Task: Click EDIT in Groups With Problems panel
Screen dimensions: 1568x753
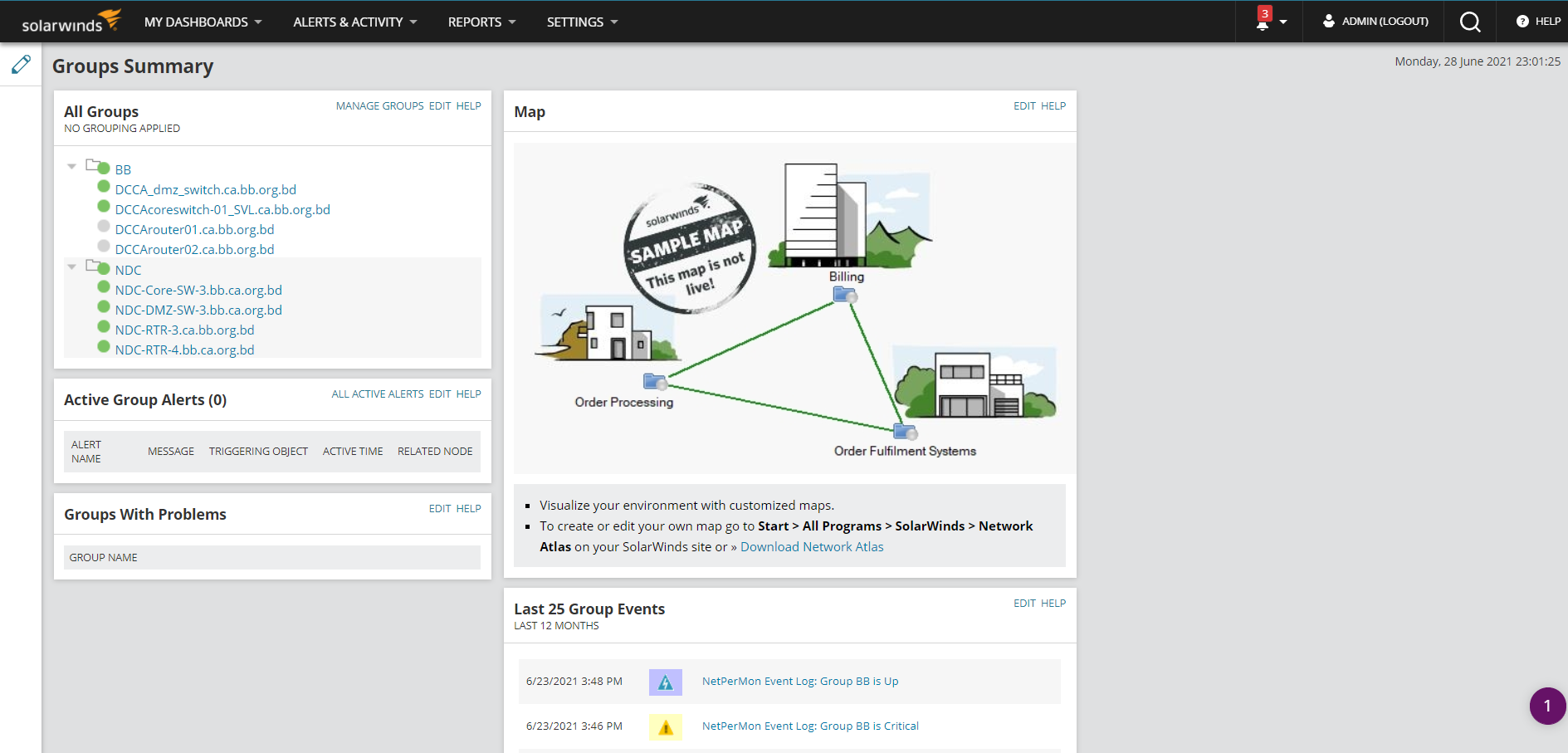Action: point(440,509)
